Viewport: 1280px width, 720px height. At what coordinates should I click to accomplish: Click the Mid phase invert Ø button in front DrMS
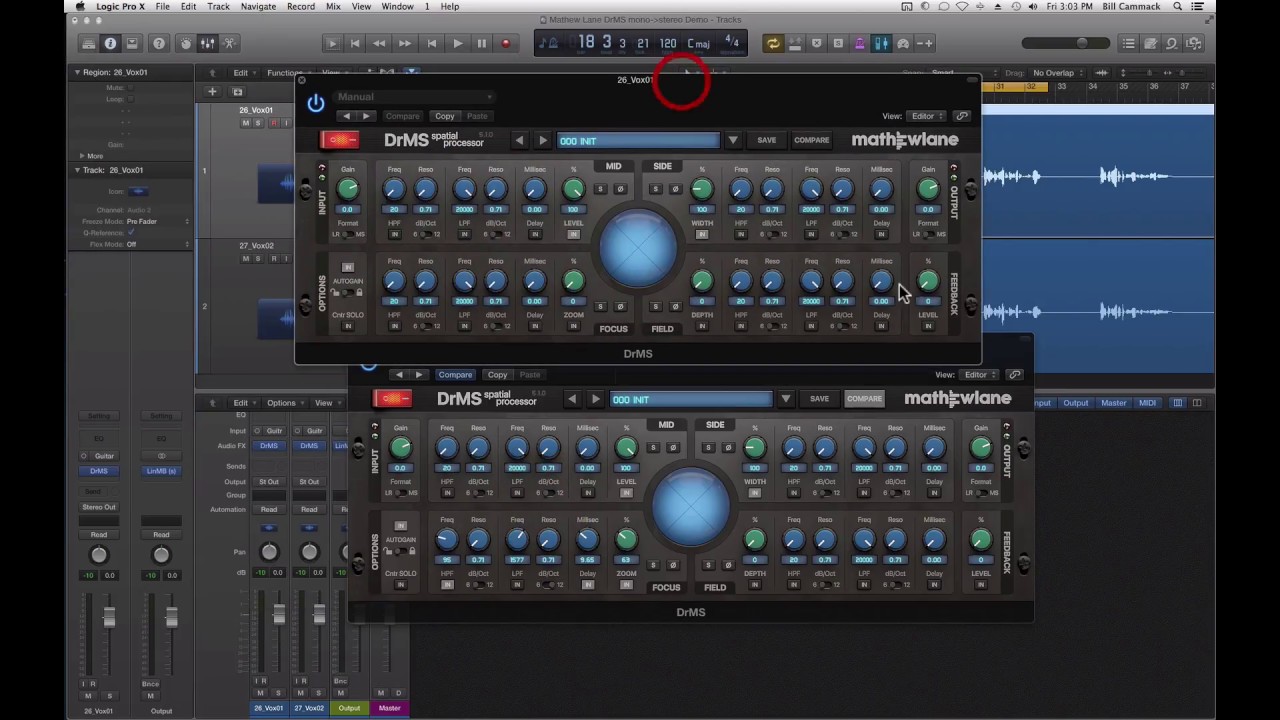(x=620, y=189)
